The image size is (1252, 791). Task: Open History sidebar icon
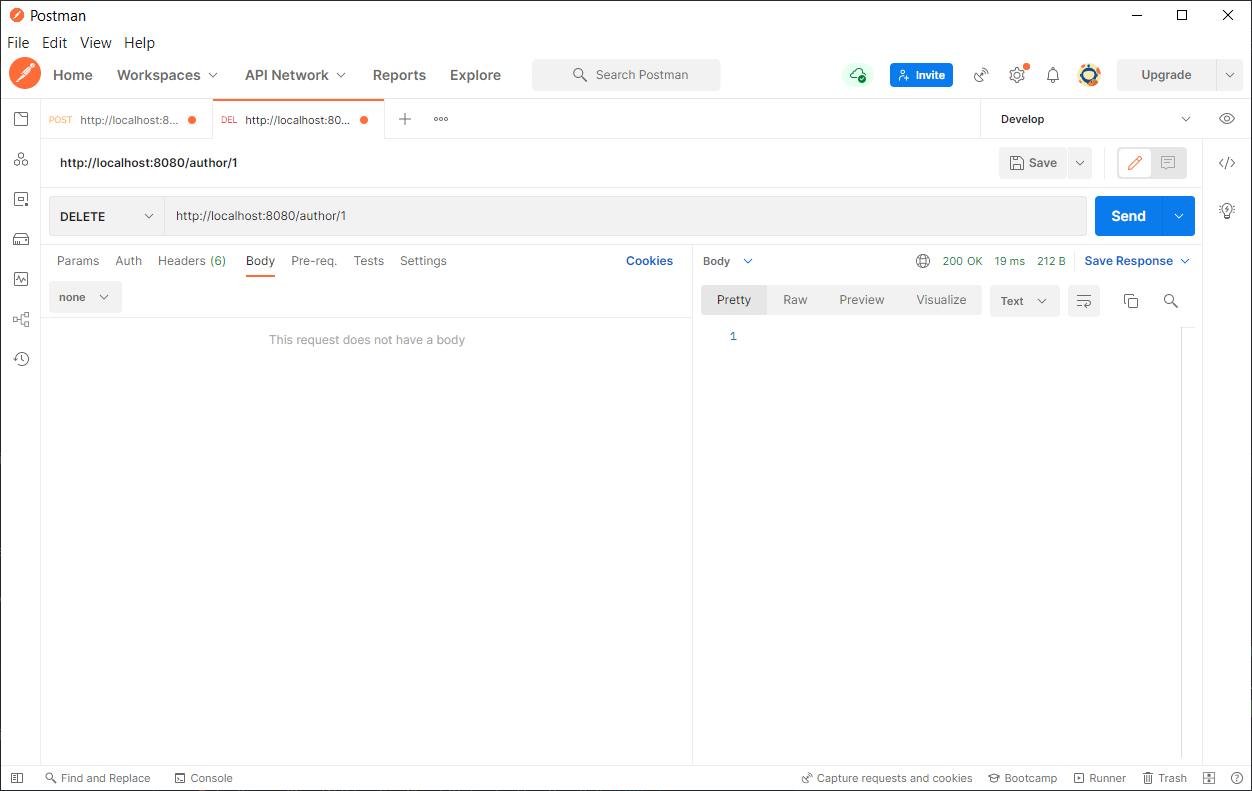[x=21, y=359]
